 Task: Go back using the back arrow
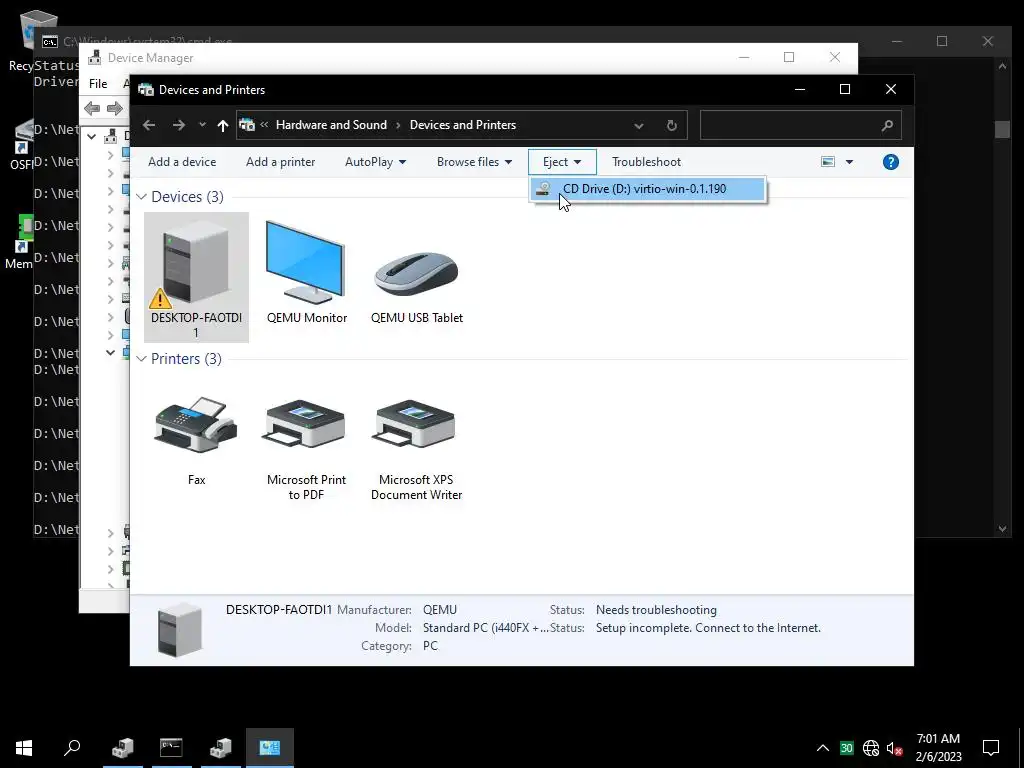(x=149, y=125)
